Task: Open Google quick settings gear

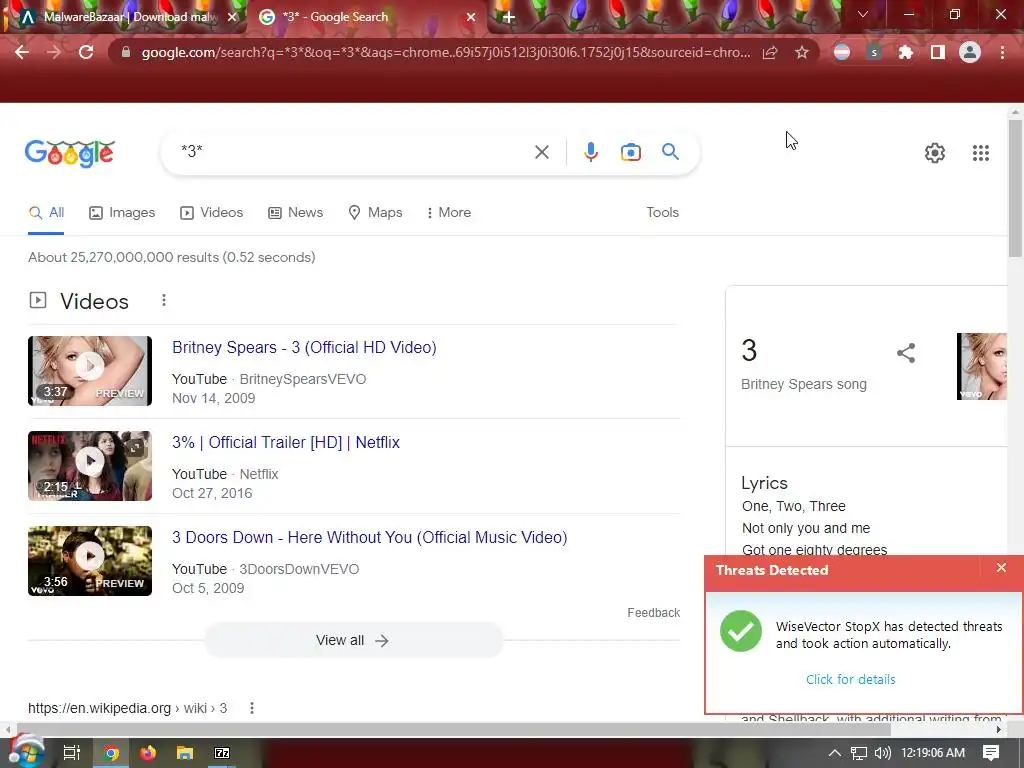Action: [x=935, y=153]
